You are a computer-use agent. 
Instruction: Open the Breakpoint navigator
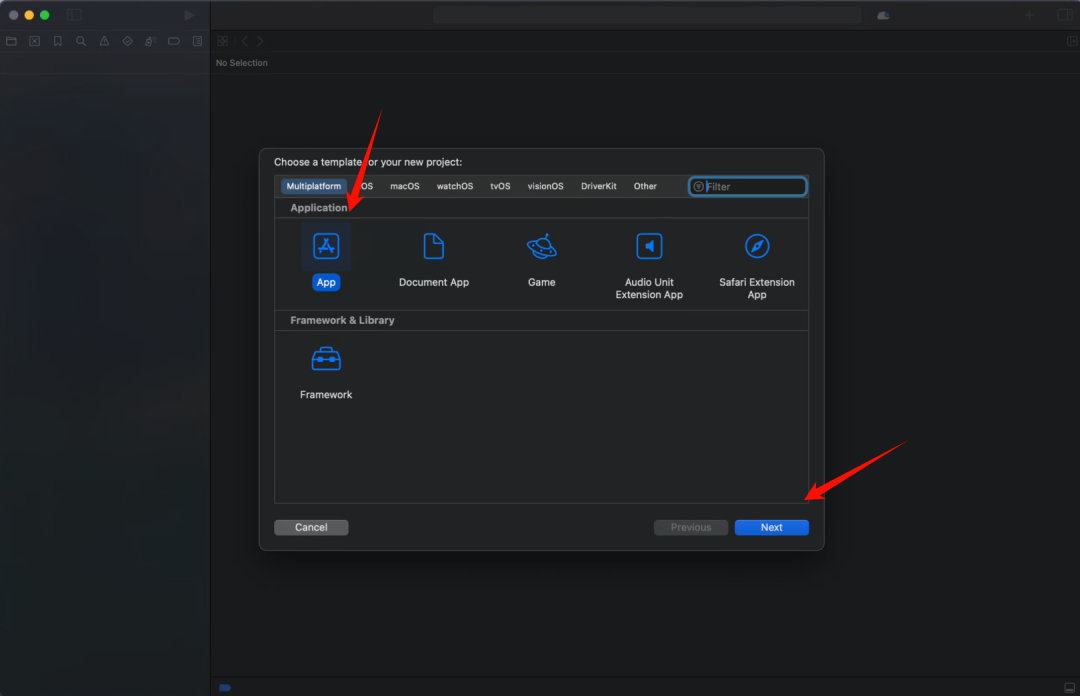tap(174, 41)
